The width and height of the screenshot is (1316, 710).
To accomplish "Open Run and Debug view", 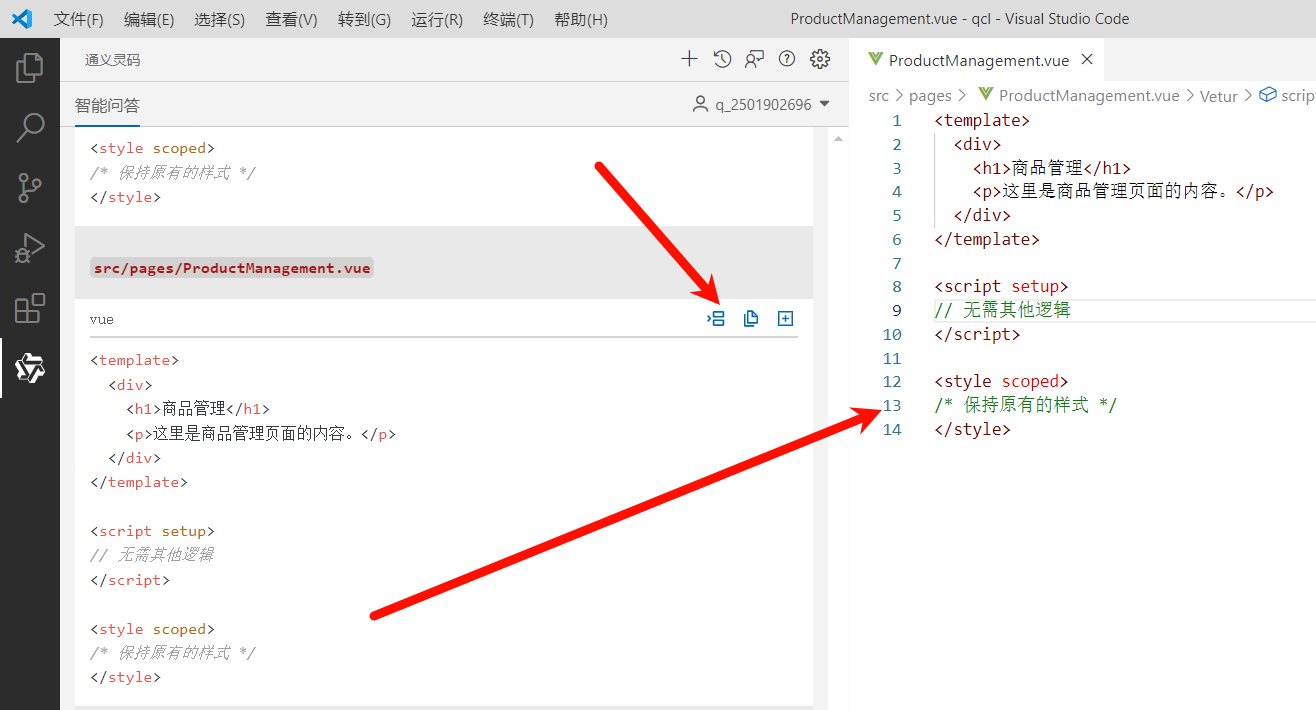I will click(x=30, y=248).
